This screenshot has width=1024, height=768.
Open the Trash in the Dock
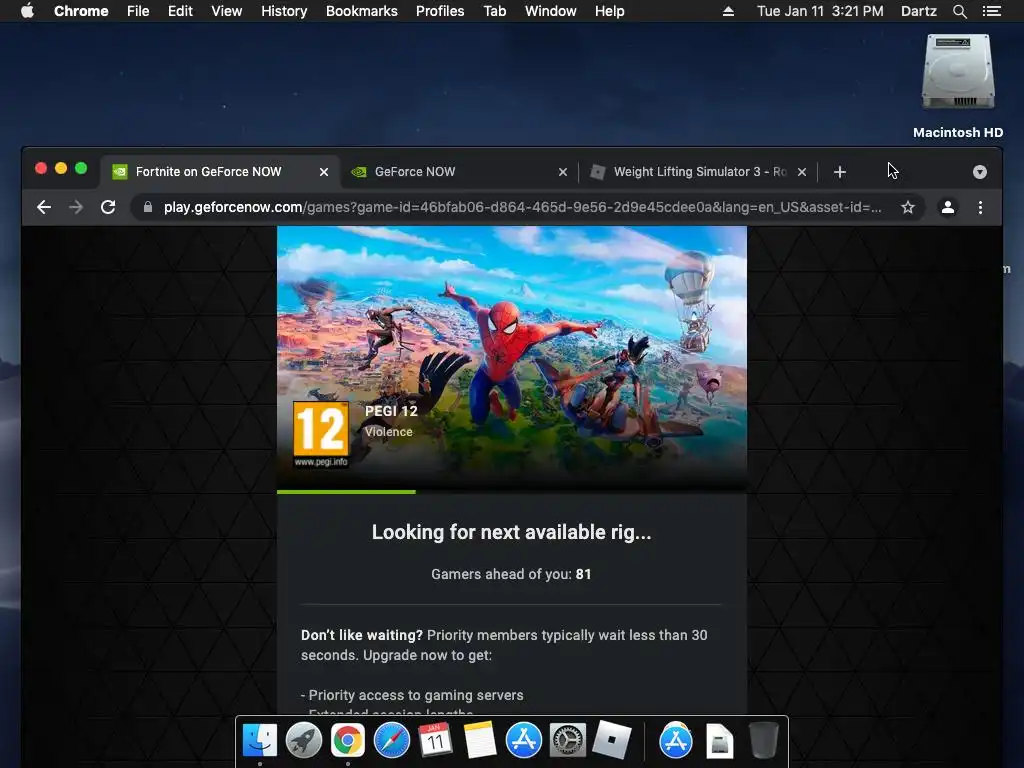pos(763,741)
